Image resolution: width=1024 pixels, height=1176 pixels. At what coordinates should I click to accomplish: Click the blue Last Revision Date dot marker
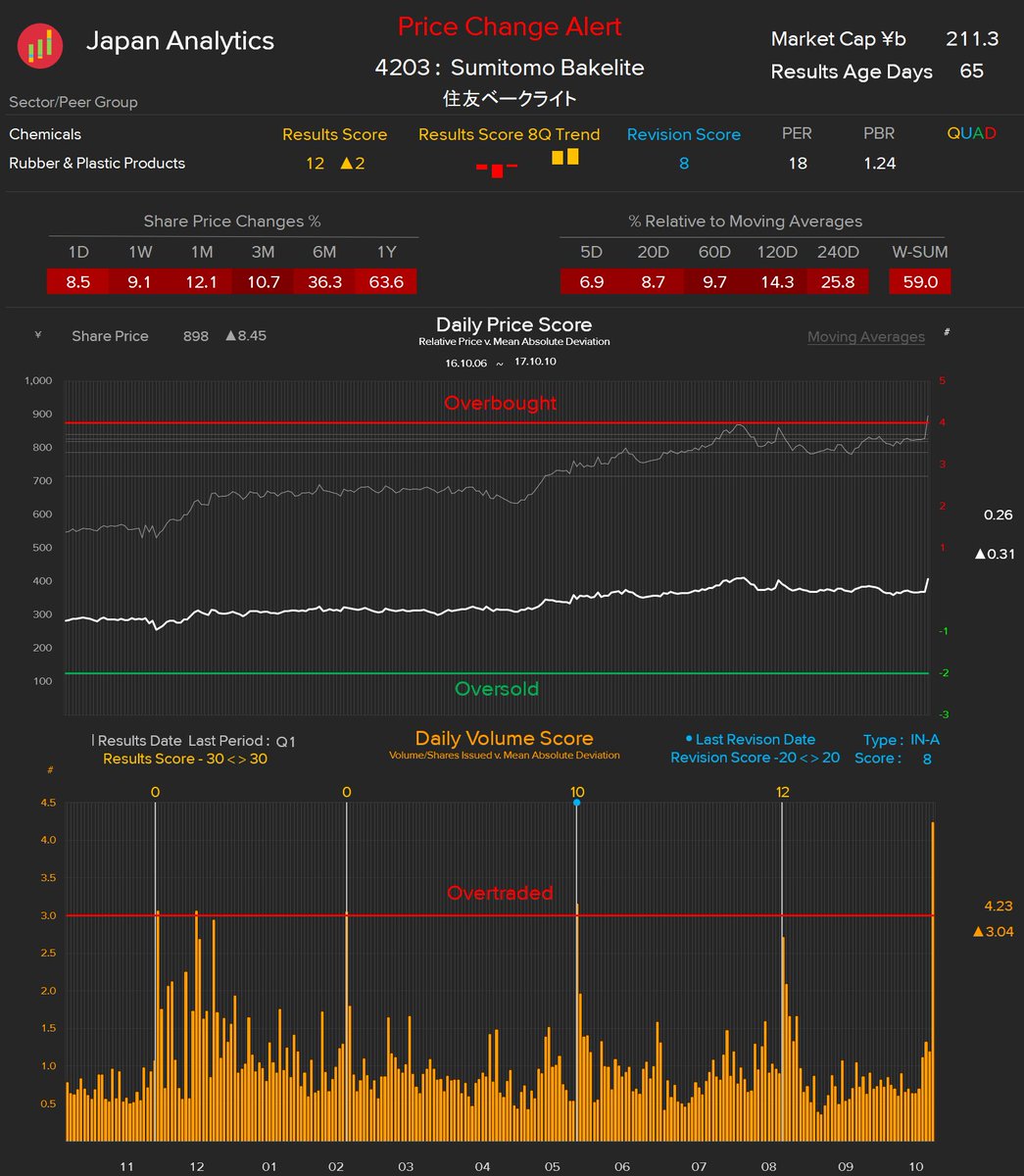coord(576,803)
